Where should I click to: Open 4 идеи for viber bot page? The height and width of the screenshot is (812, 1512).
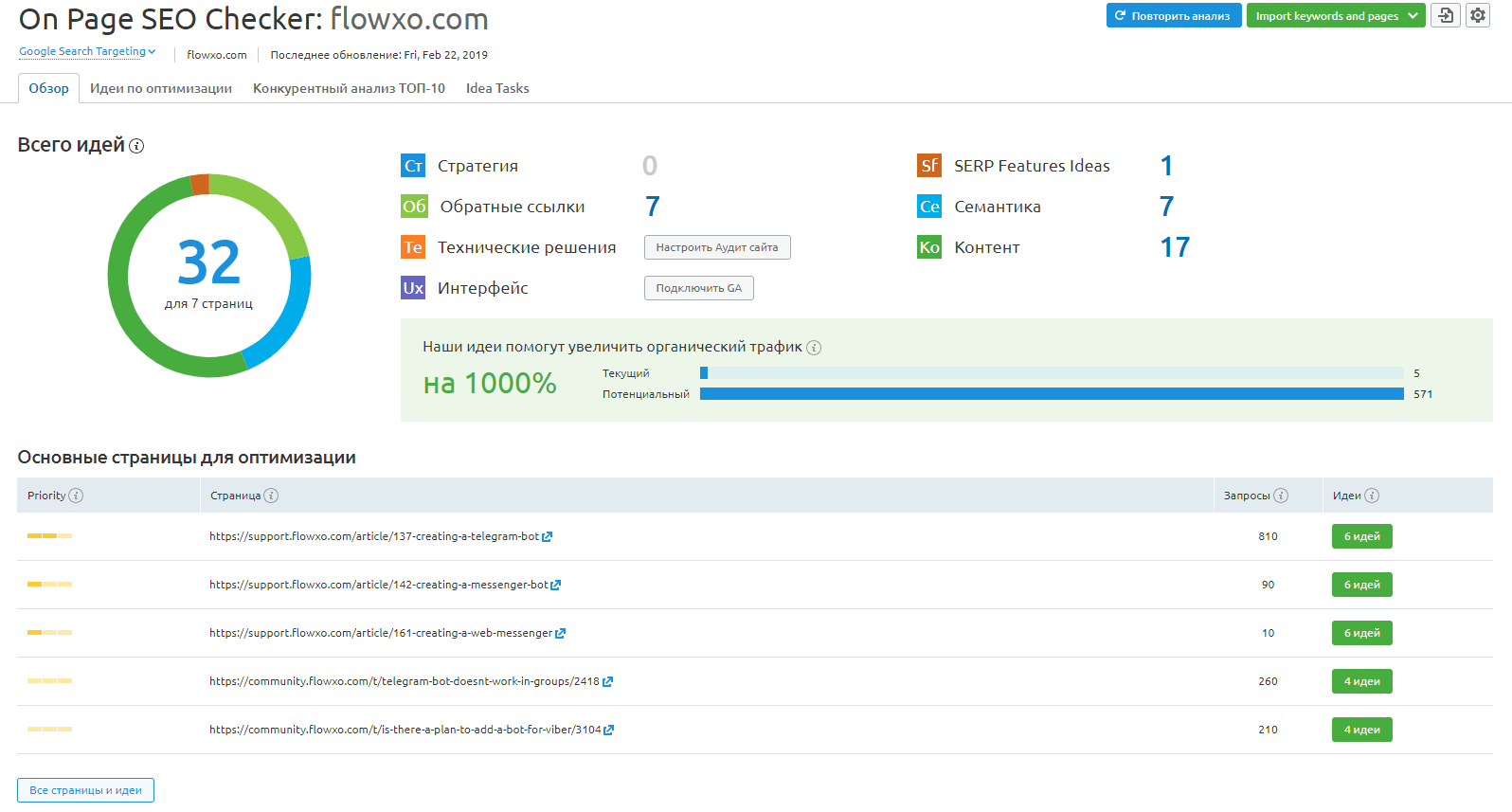1362,730
